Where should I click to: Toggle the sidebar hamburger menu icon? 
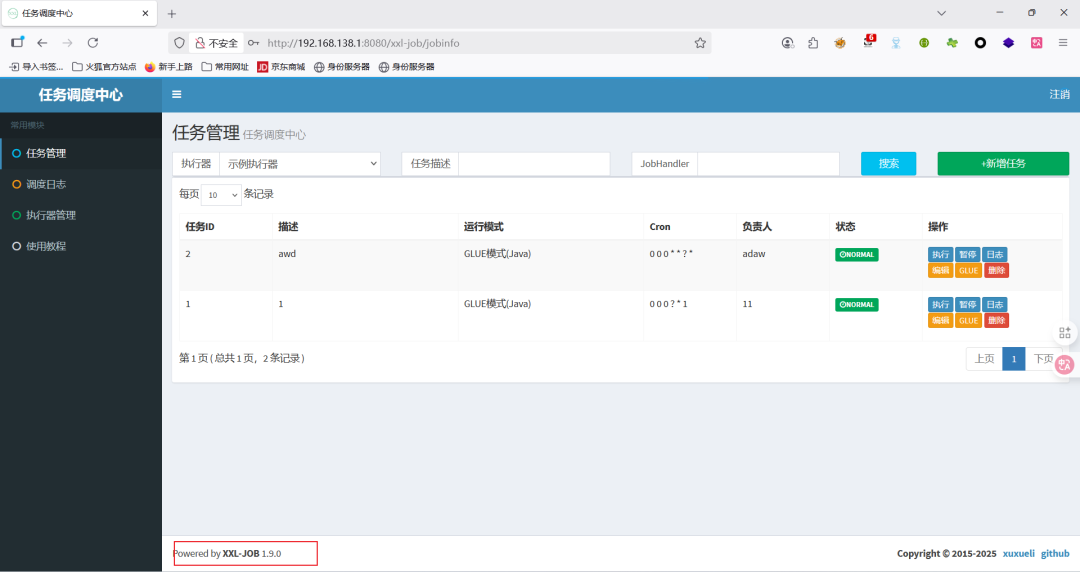tap(176, 94)
